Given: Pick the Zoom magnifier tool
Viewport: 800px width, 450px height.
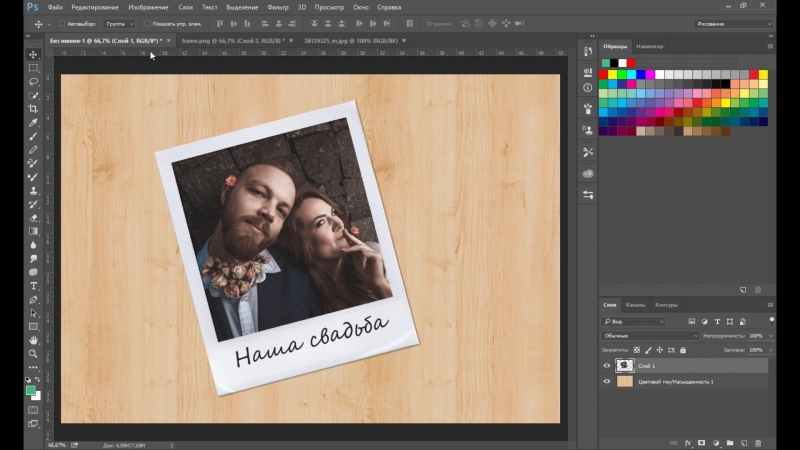Looking at the screenshot, I should (x=33, y=354).
